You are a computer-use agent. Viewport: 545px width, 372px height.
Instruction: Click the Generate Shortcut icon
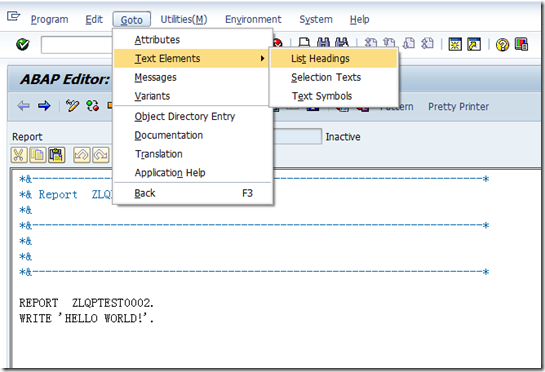click(474, 44)
